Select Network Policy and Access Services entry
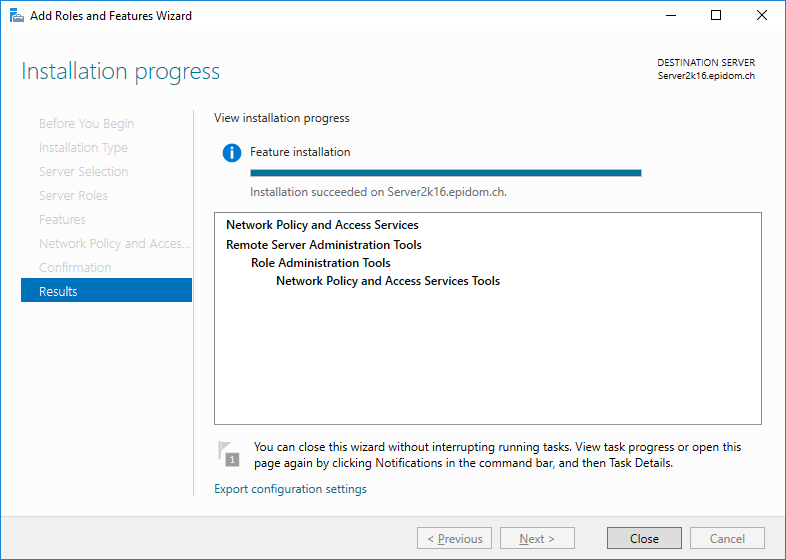Viewport: 786px width, 560px height. pos(322,225)
